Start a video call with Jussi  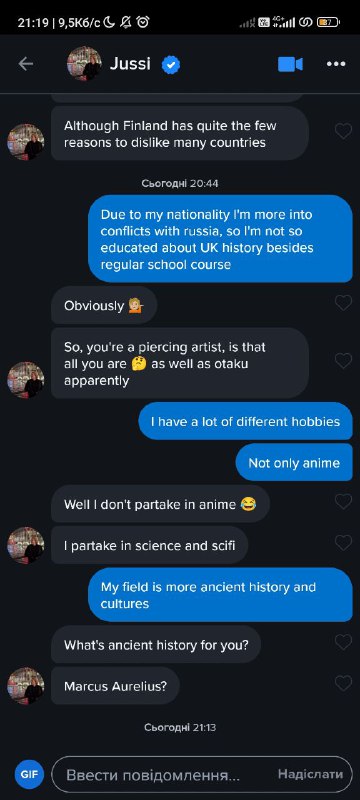(290, 64)
